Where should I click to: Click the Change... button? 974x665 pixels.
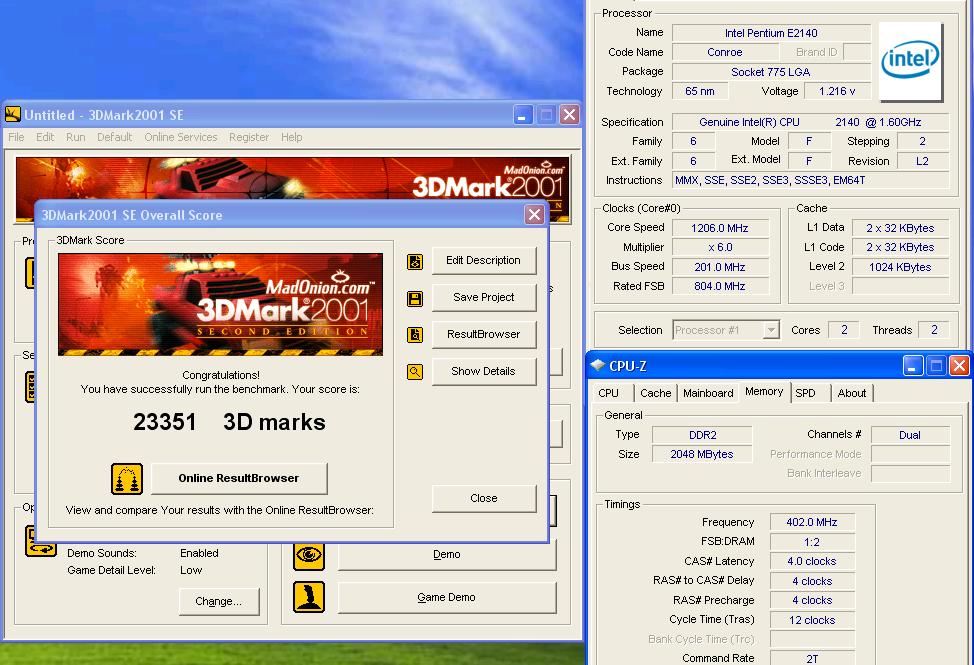pyautogui.click(x=219, y=601)
